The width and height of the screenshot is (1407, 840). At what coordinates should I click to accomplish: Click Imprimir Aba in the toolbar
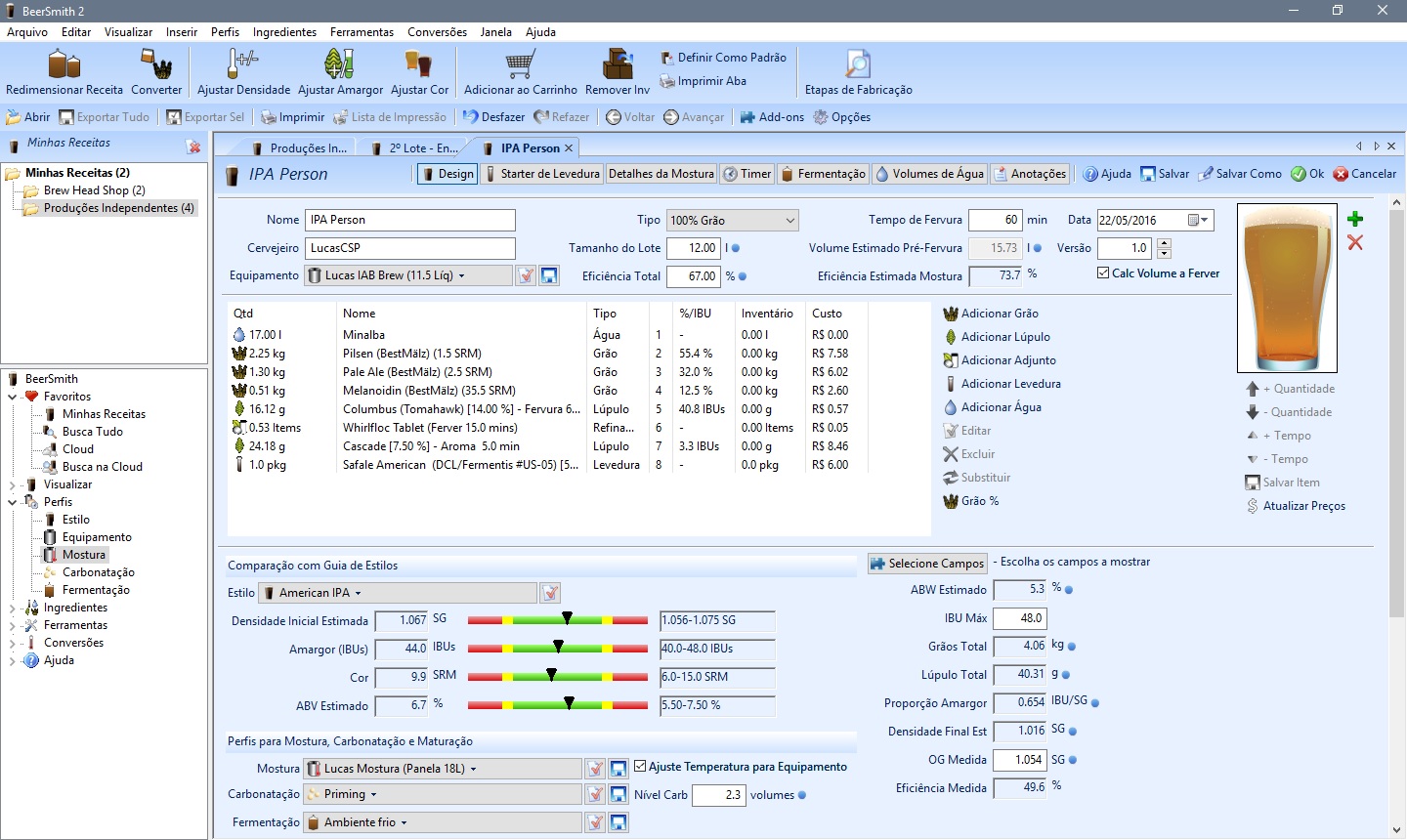click(703, 81)
